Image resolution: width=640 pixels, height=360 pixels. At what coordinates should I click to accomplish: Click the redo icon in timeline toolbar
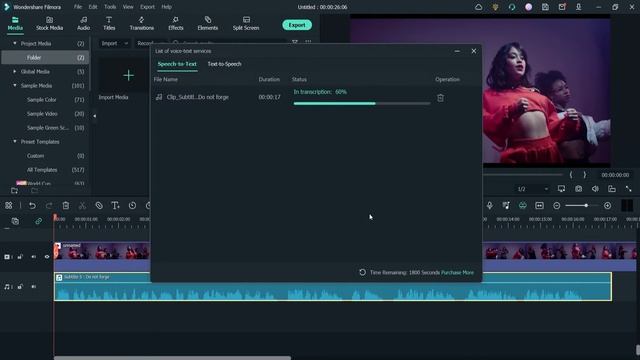click(49, 206)
